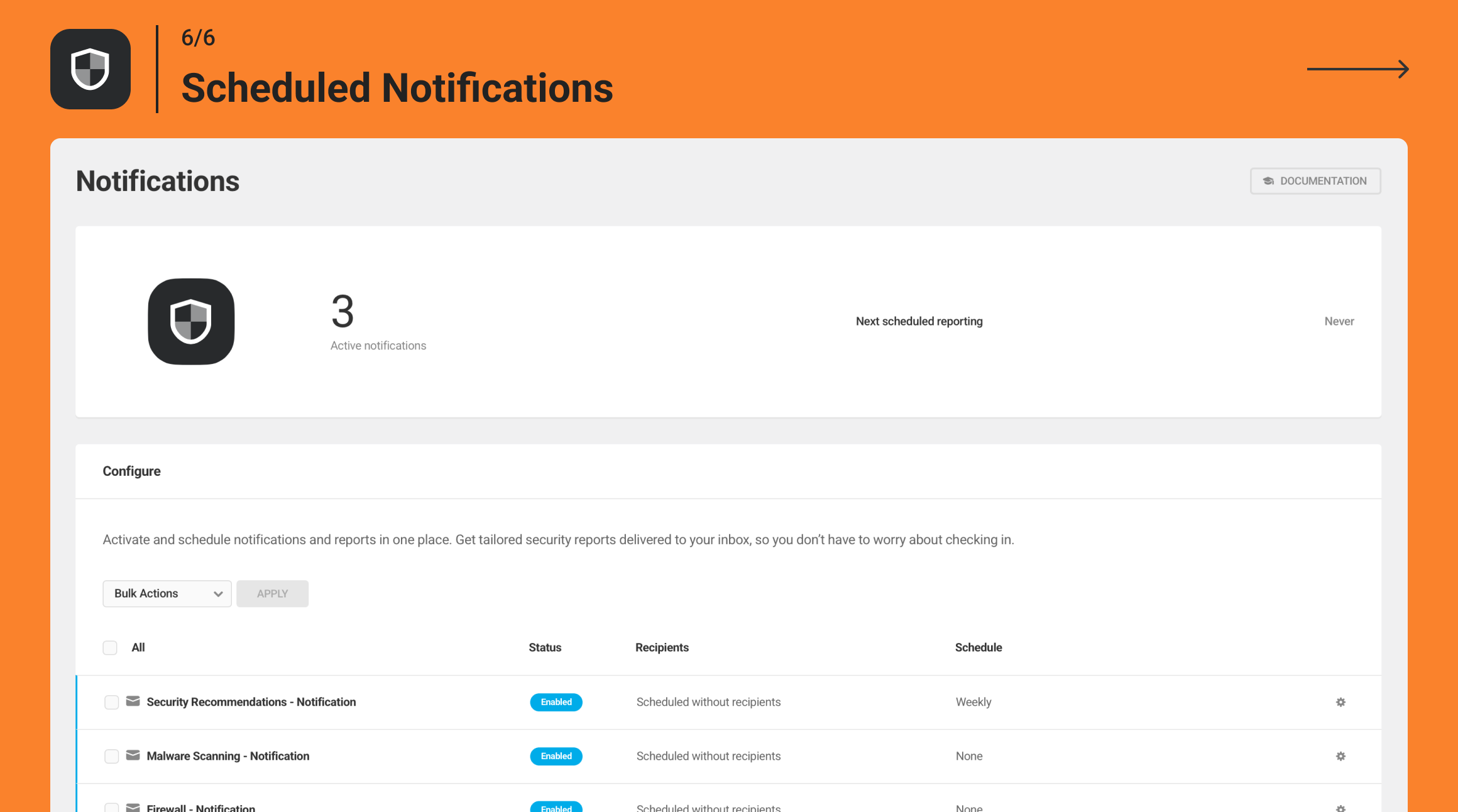Open settings gear for Firewall notification

coord(1340,808)
